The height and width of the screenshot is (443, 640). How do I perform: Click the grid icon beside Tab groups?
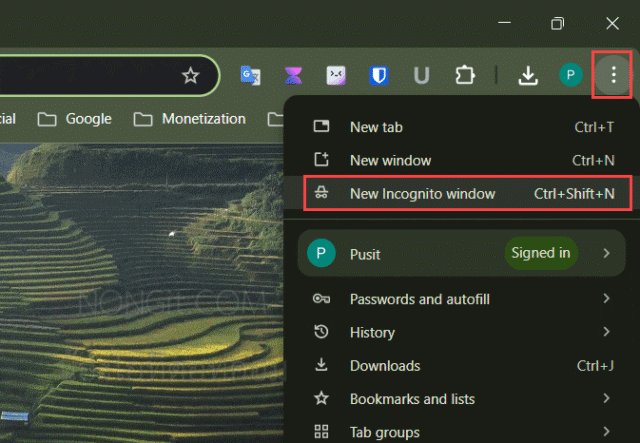(321, 431)
